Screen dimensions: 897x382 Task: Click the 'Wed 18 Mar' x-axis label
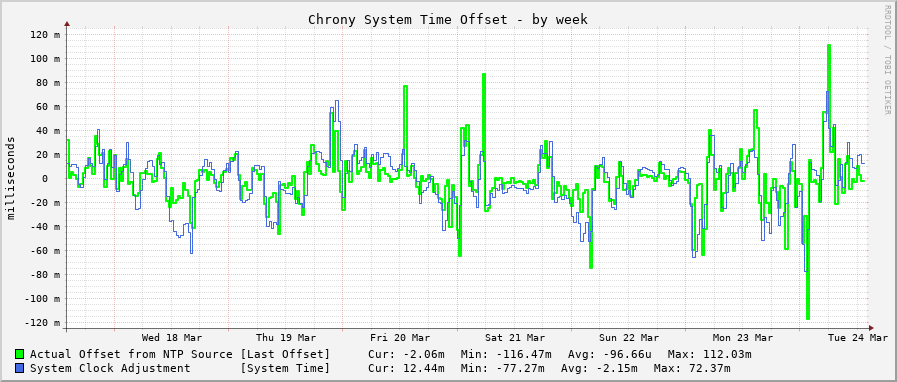(172, 337)
